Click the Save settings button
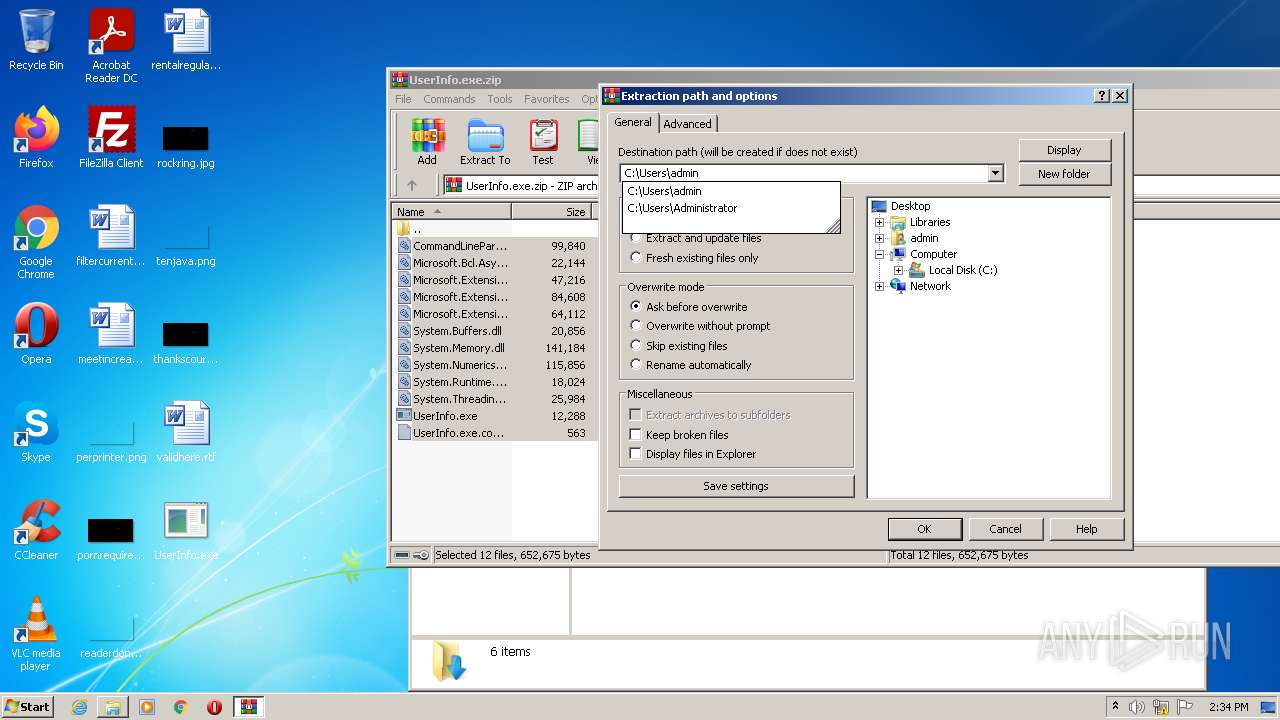The height and width of the screenshot is (720, 1280). tap(736, 486)
